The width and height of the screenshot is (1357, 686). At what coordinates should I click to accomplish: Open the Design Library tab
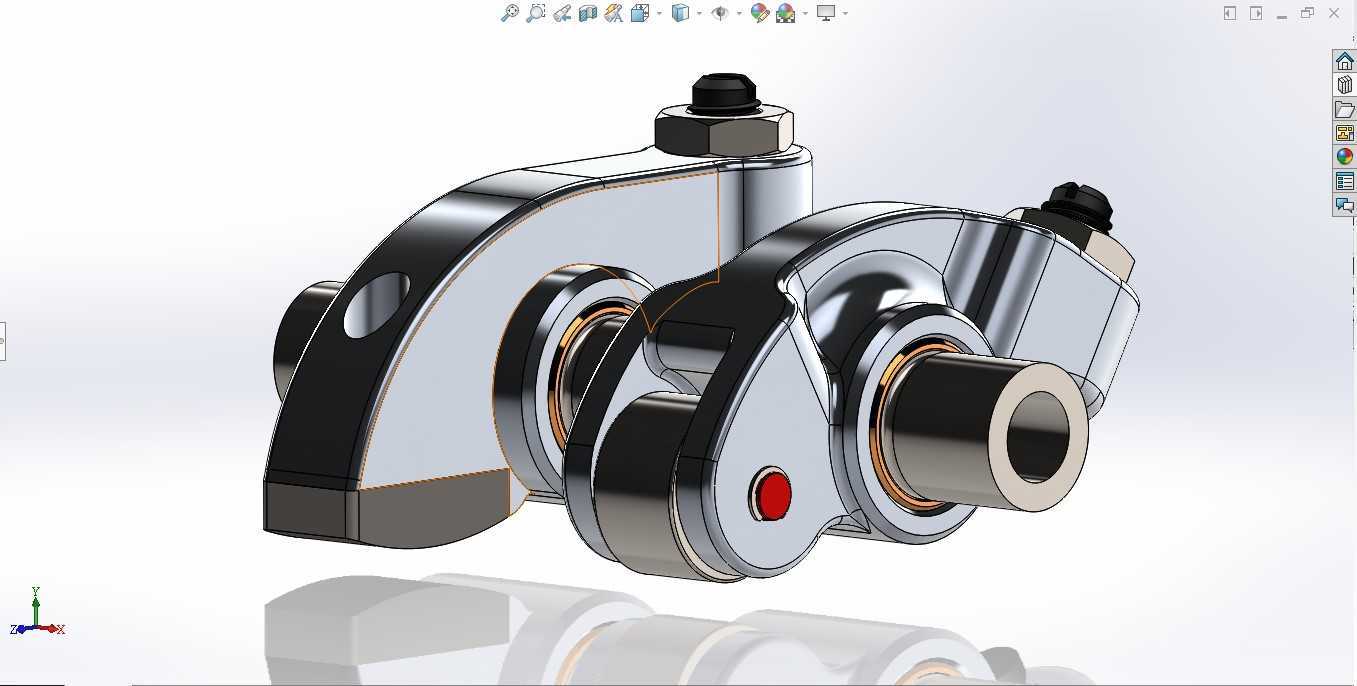[x=1344, y=85]
